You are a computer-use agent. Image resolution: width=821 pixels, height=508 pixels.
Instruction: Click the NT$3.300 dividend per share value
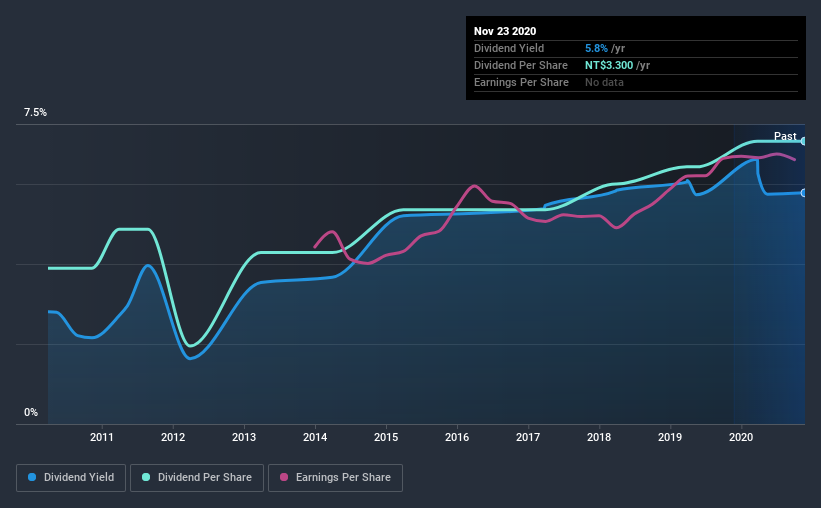(609, 65)
